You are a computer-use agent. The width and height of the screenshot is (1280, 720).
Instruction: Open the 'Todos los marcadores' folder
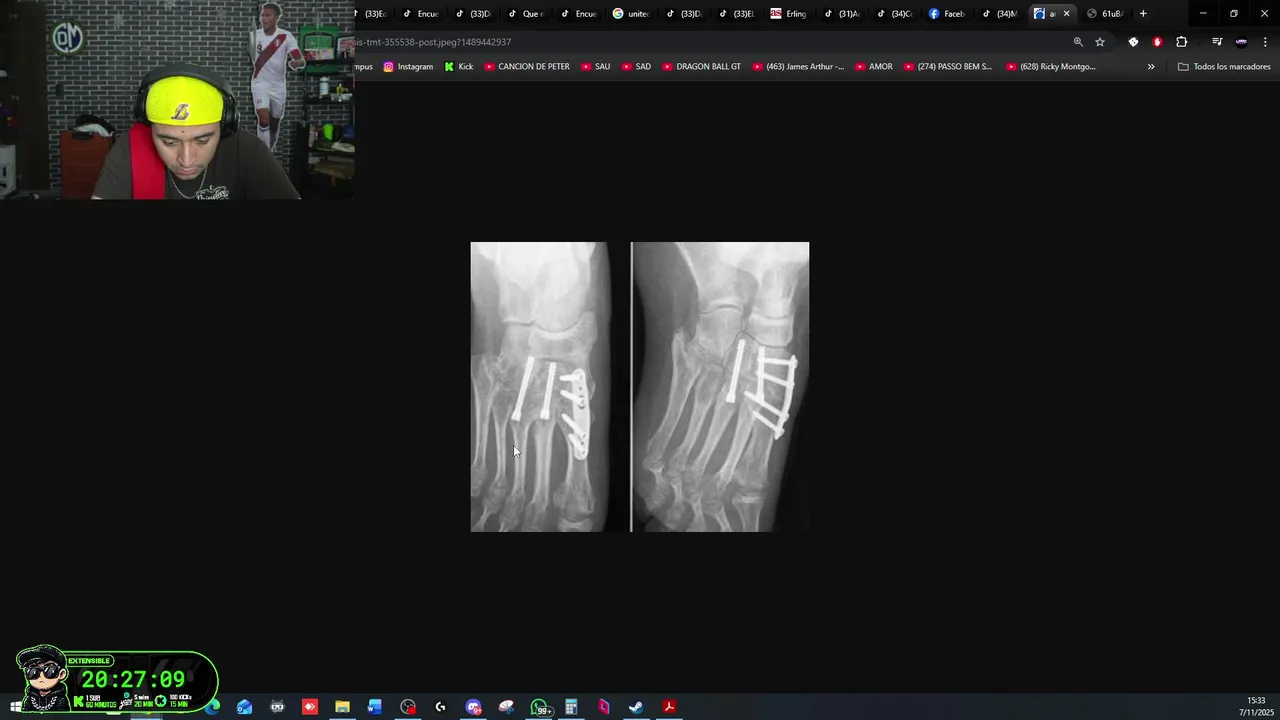(1224, 67)
